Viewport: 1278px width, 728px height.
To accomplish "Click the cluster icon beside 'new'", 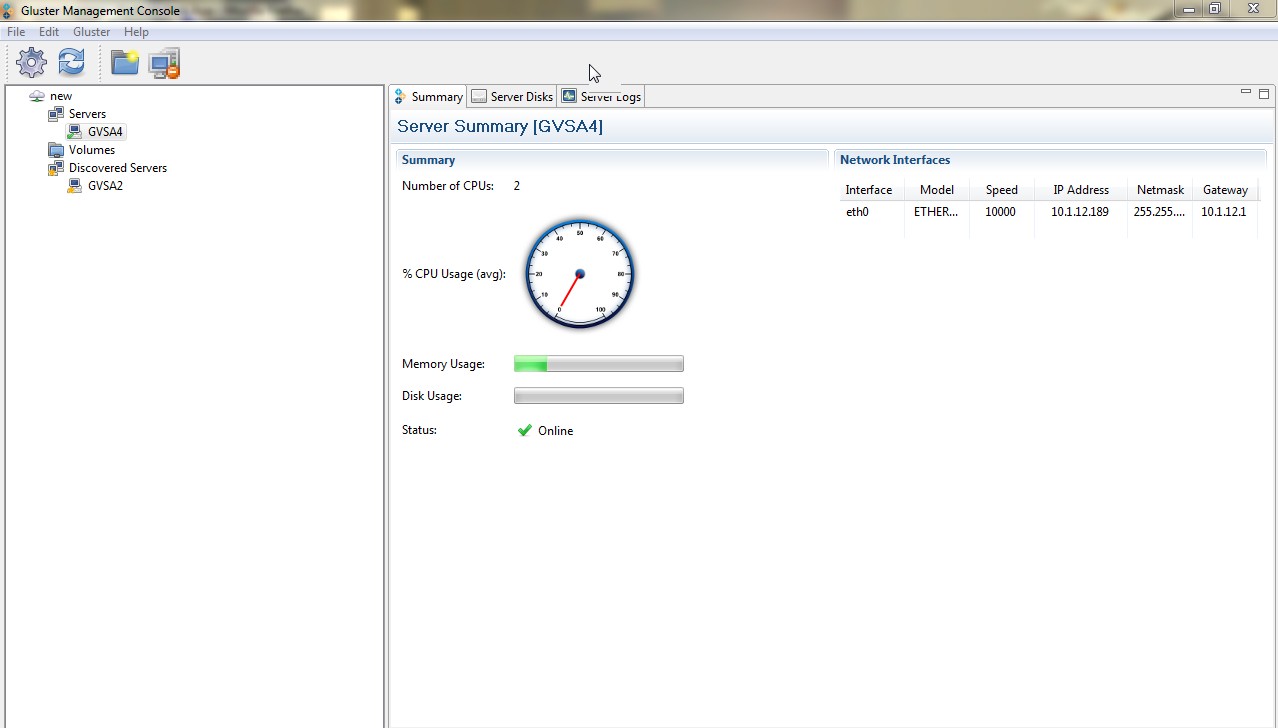I will [x=37, y=96].
